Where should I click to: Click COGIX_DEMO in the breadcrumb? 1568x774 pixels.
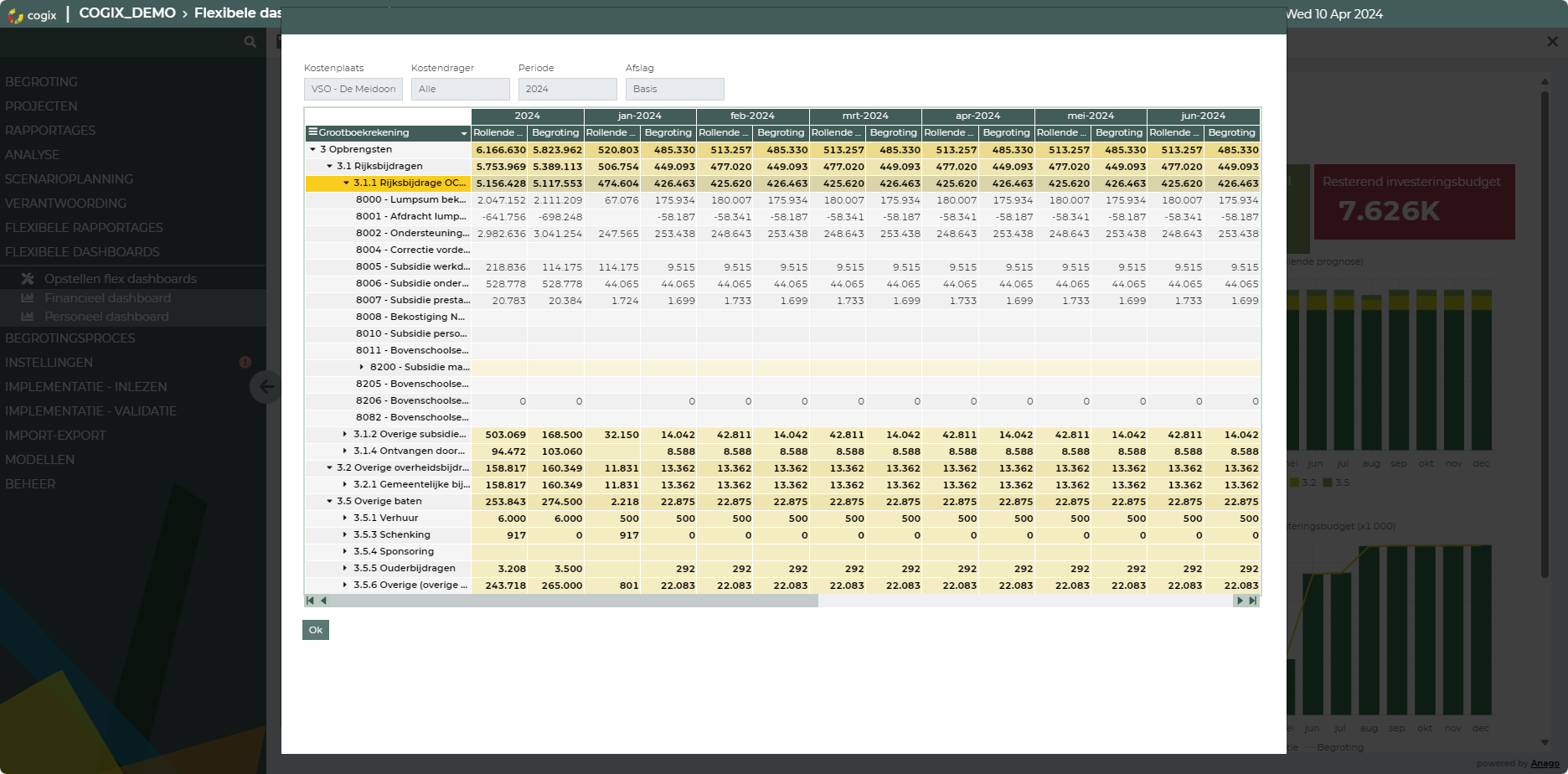tap(127, 13)
